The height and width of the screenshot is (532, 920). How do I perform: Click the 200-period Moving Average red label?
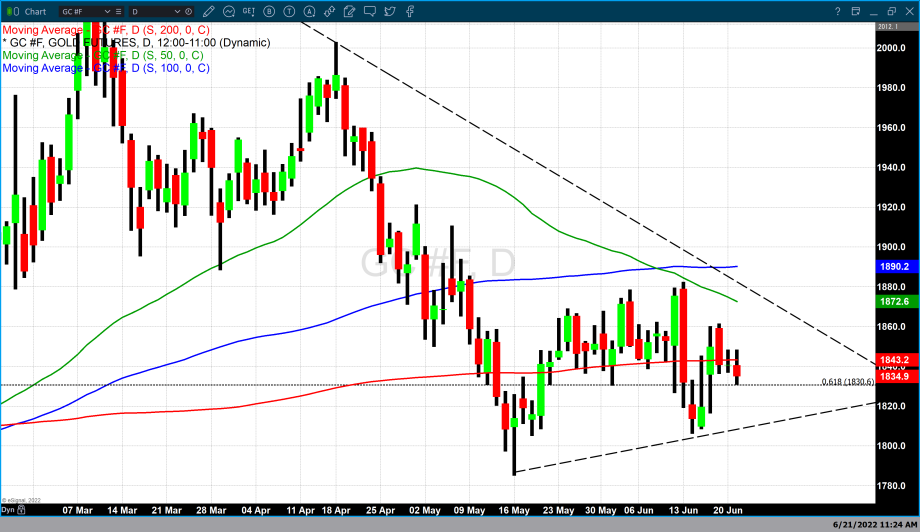coord(105,31)
